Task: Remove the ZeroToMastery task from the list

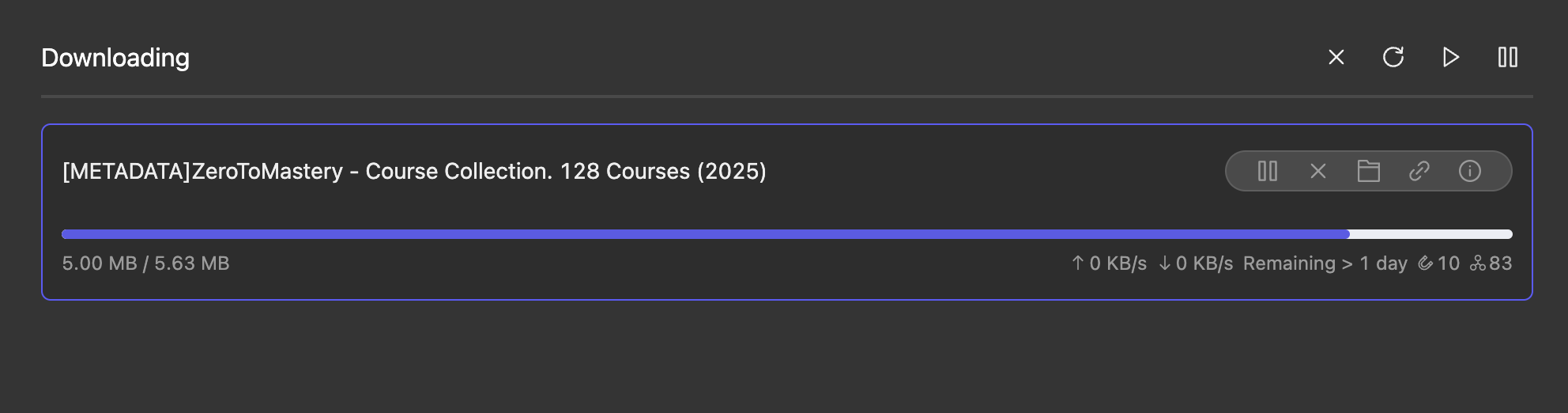Action: point(1317,171)
